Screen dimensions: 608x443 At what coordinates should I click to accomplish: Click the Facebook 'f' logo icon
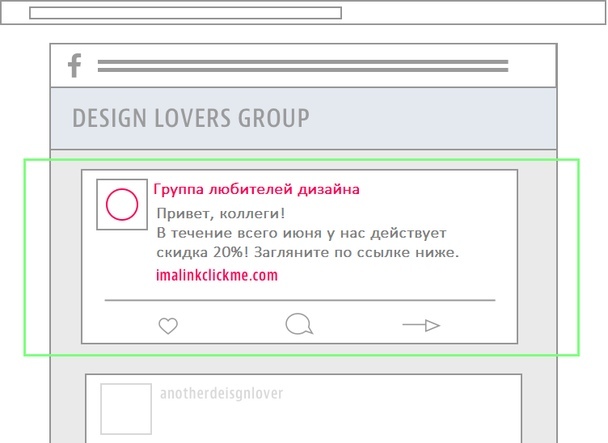point(74,65)
